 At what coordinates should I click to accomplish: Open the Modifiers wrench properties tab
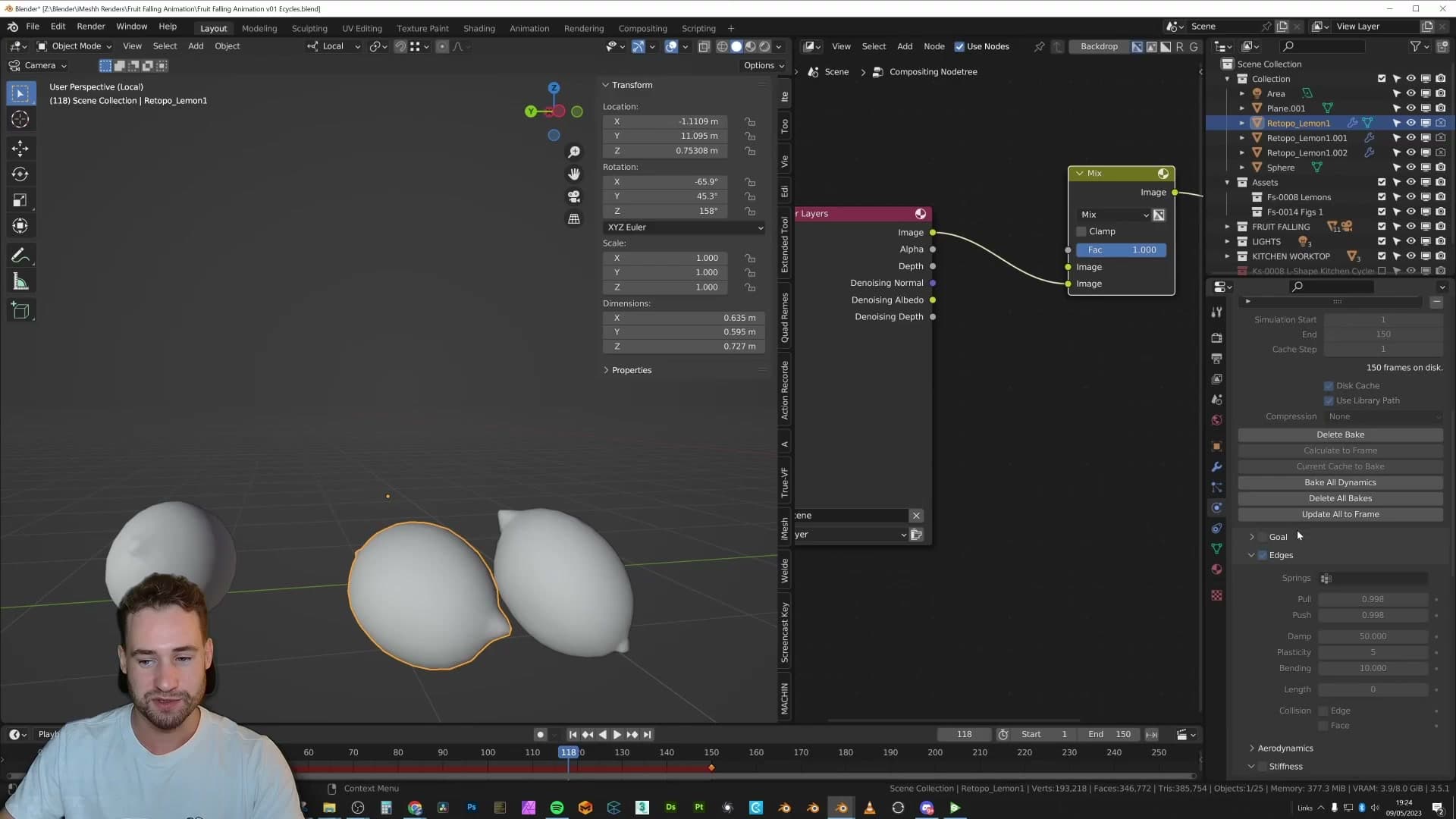(x=1216, y=467)
